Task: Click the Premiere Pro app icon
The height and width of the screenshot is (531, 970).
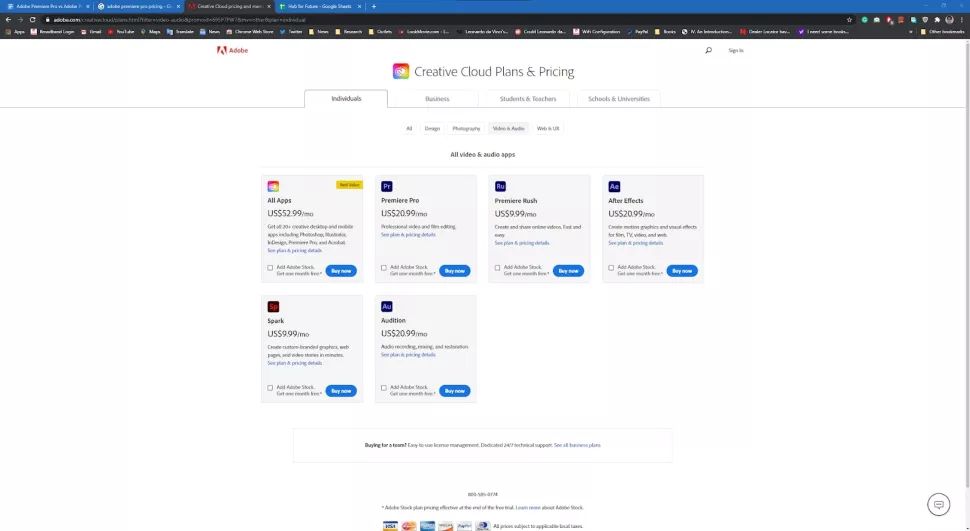Action: (x=387, y=186)
